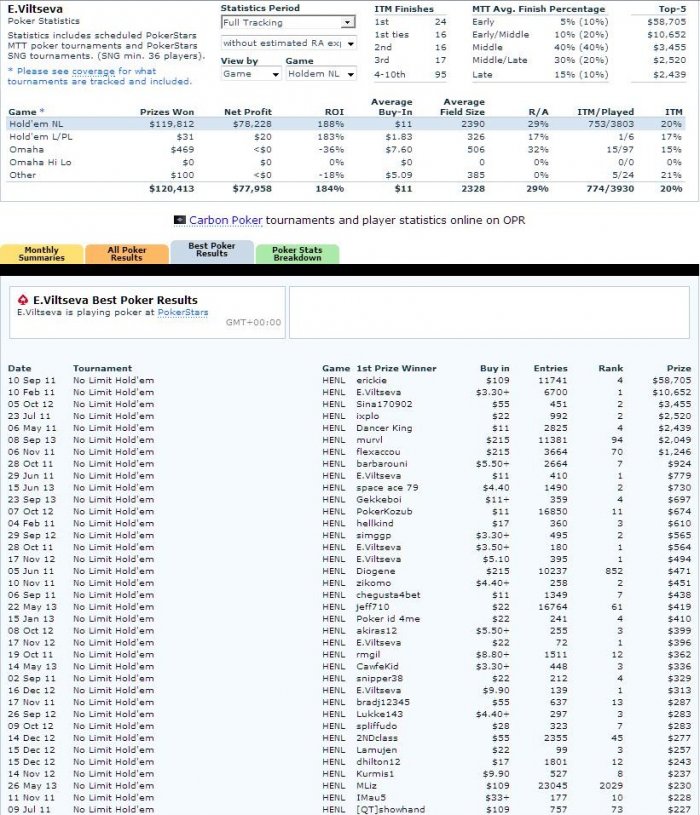Select the Hold'em NL statistics row
Image resolution: width=700 pixels, height=815 pixels.
pos(346,124)
